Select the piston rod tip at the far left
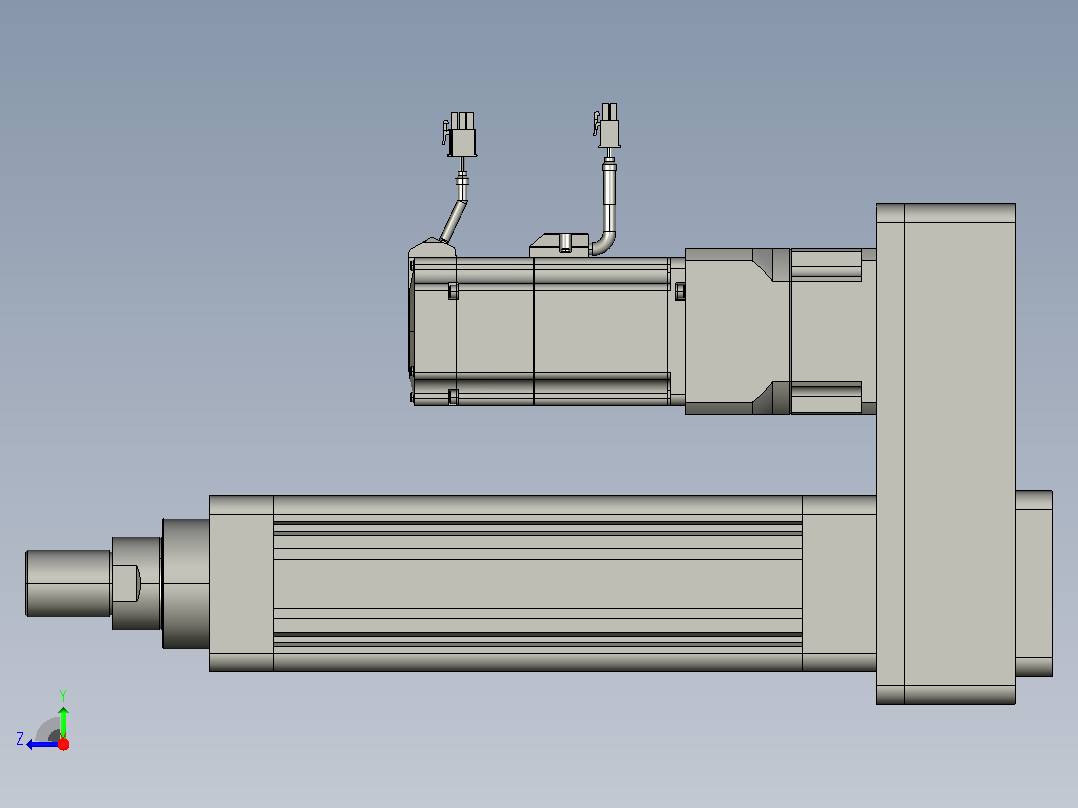The height and width of the screenshot is (808, 1078). pyautogui.click(x=68, y=583)
